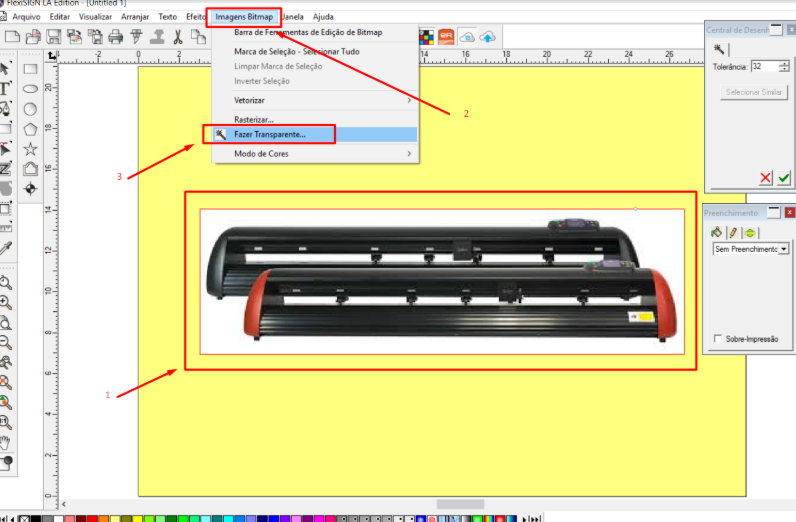Image resolution: width=796 pixels, height=522 pixels.
Task: Select the Hand pan tool
Action: click(x=6, y=442)
